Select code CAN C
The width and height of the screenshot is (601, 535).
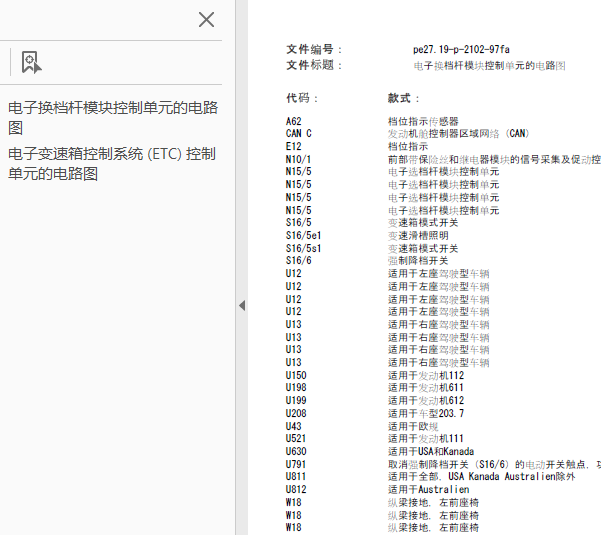[x=299, y=133]
